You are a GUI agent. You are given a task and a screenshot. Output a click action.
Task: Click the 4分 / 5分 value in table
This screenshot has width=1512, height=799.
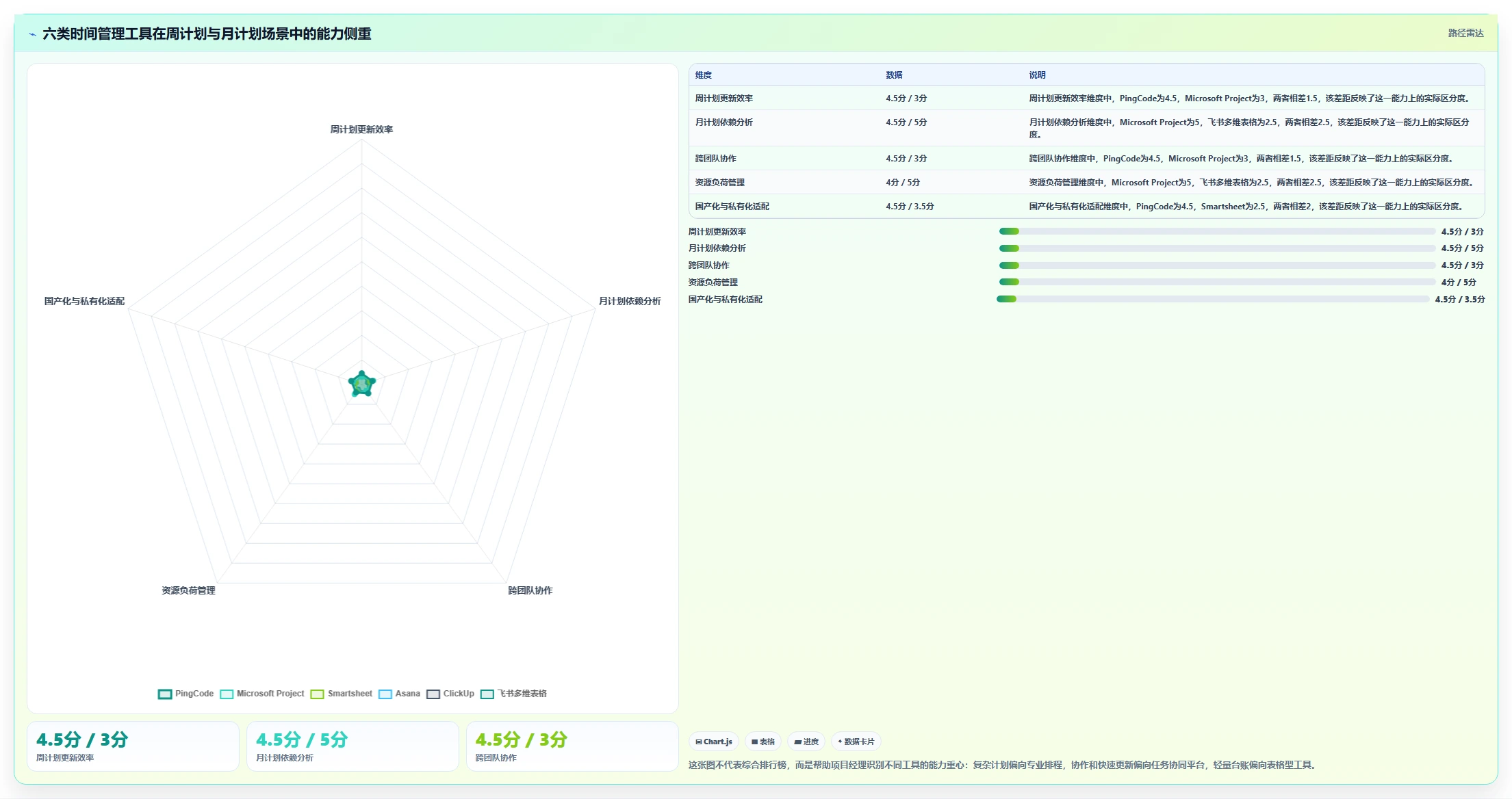(903, 183)
